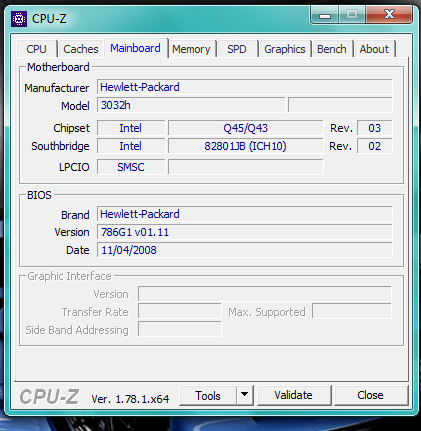This screenshot has height=431, width=421.
Task: Click the Validate button
Action: coord(294,395)
